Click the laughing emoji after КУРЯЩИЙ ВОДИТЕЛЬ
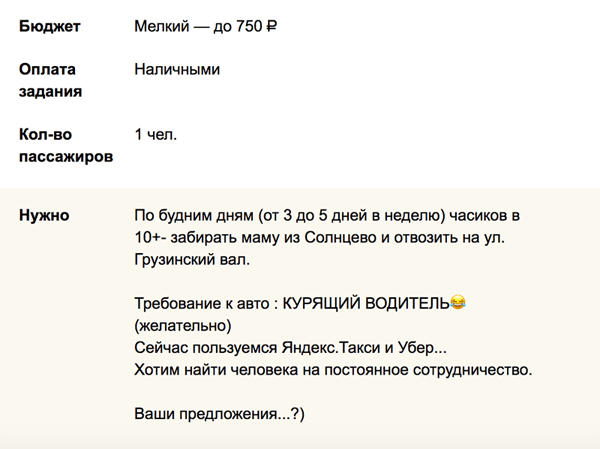Image resolution: width=600 pixels, height=449 pixels. tap(458, 302)
